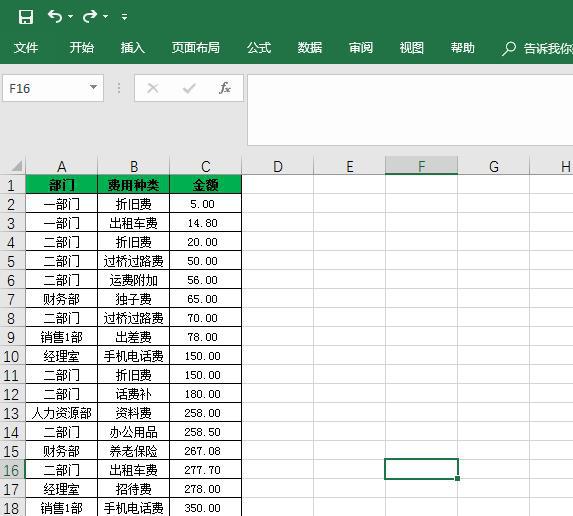The width and height of the screenshot is (573, 516).
Task: Click the Undo arrow icon
Action: point(55,16)
